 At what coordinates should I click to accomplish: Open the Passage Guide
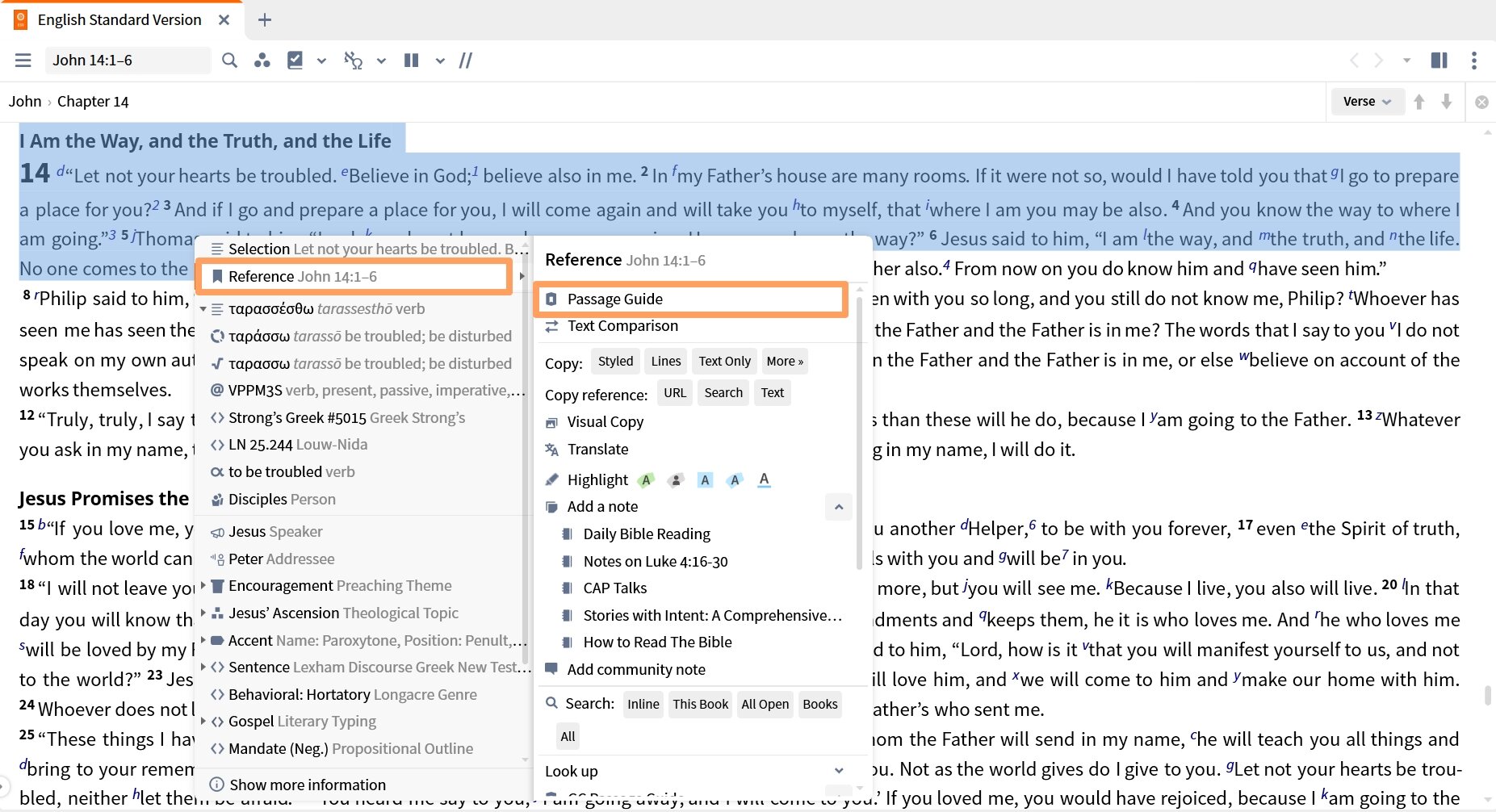click(691, 299)
